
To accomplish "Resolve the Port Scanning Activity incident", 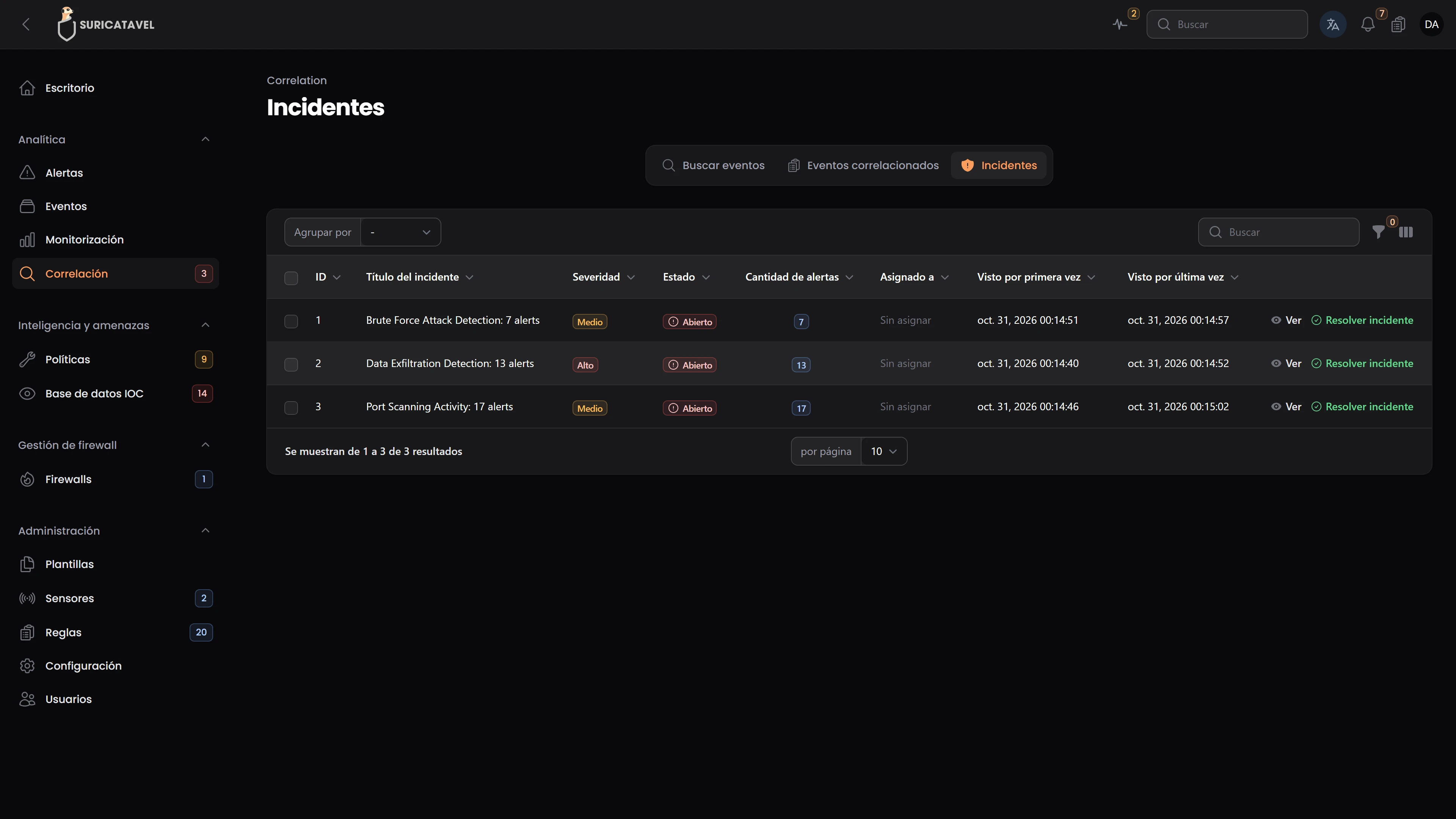I will click(1362, 406).
